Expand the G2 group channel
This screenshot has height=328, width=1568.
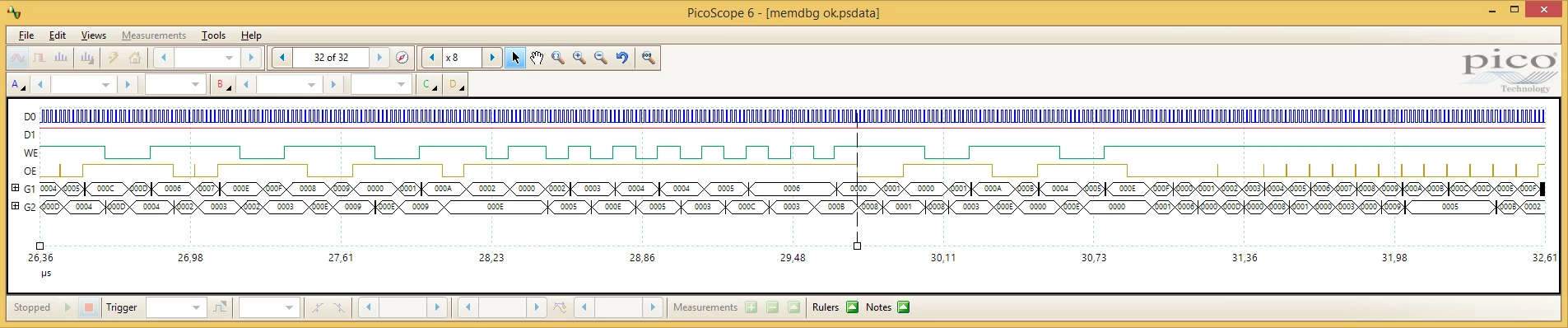tap(15, 206)
